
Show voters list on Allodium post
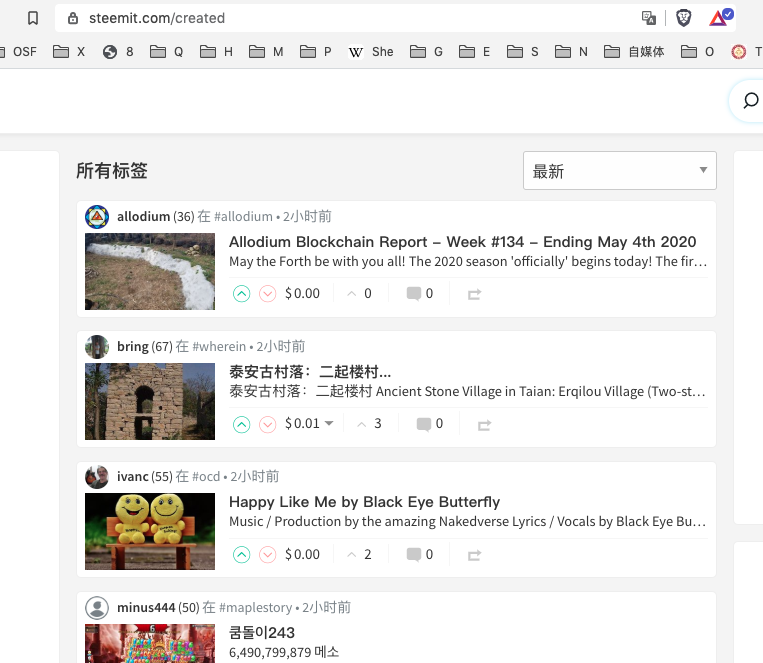(x=359, y=294)
